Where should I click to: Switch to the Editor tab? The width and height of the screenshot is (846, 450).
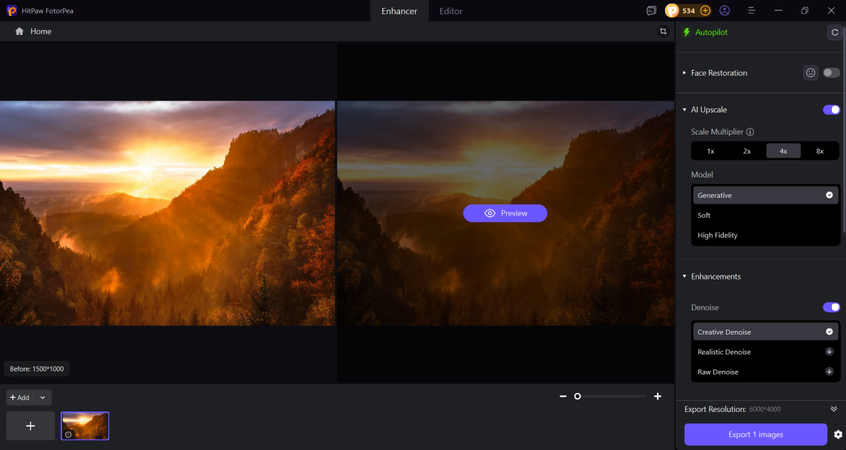pyautogui.click(x=451, y=11)
